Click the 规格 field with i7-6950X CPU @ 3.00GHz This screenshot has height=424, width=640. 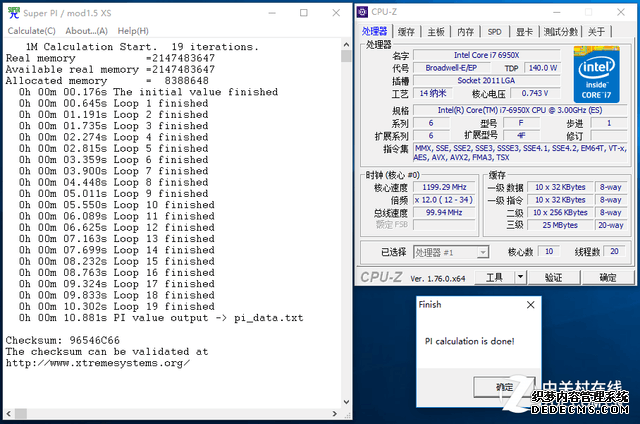520,110
